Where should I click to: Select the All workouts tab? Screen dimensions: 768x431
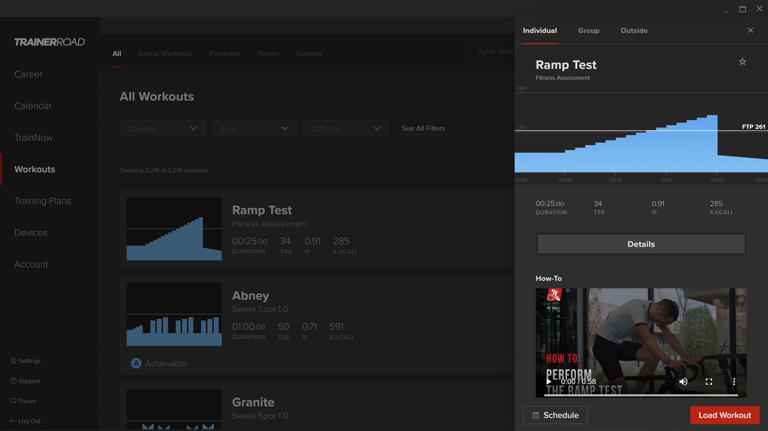117,53
